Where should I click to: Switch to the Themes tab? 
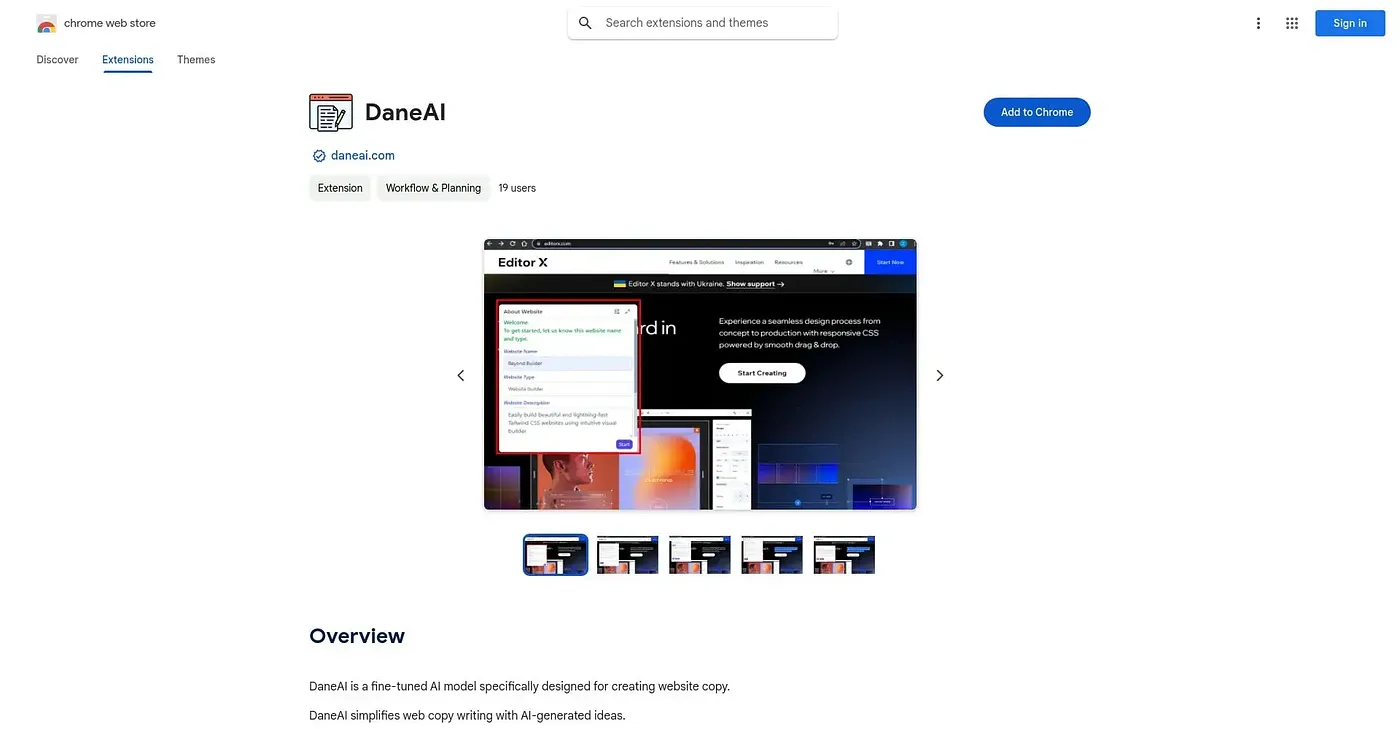tap(196, 60)
